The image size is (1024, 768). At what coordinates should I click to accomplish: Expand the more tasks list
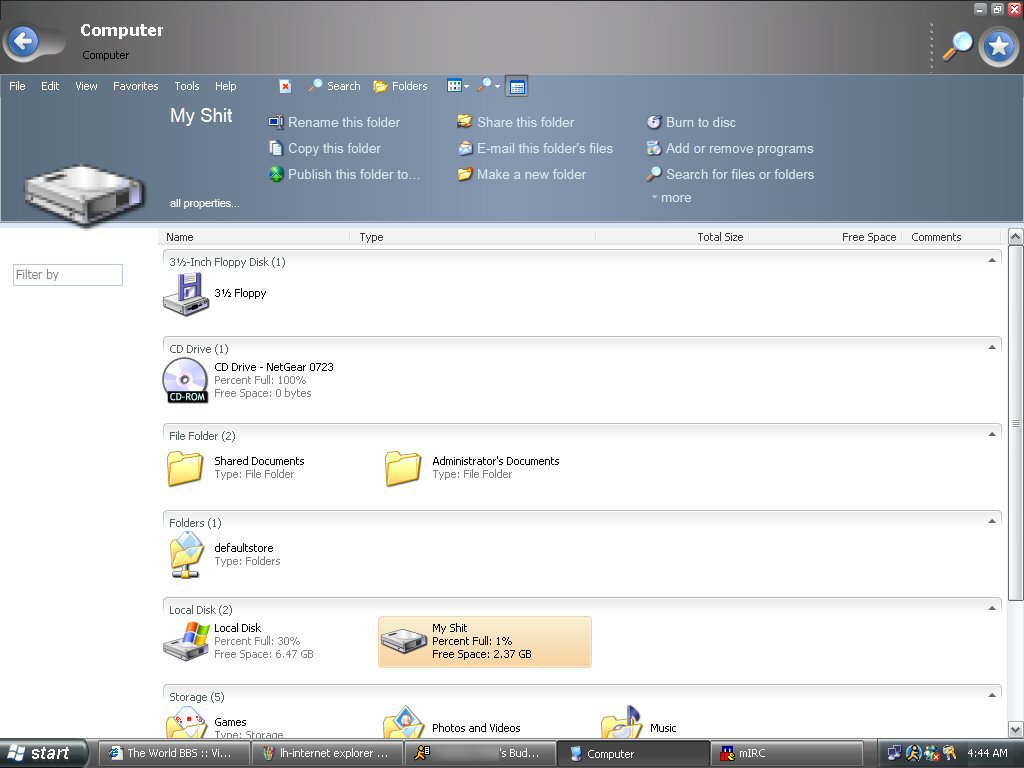[671, 198]
